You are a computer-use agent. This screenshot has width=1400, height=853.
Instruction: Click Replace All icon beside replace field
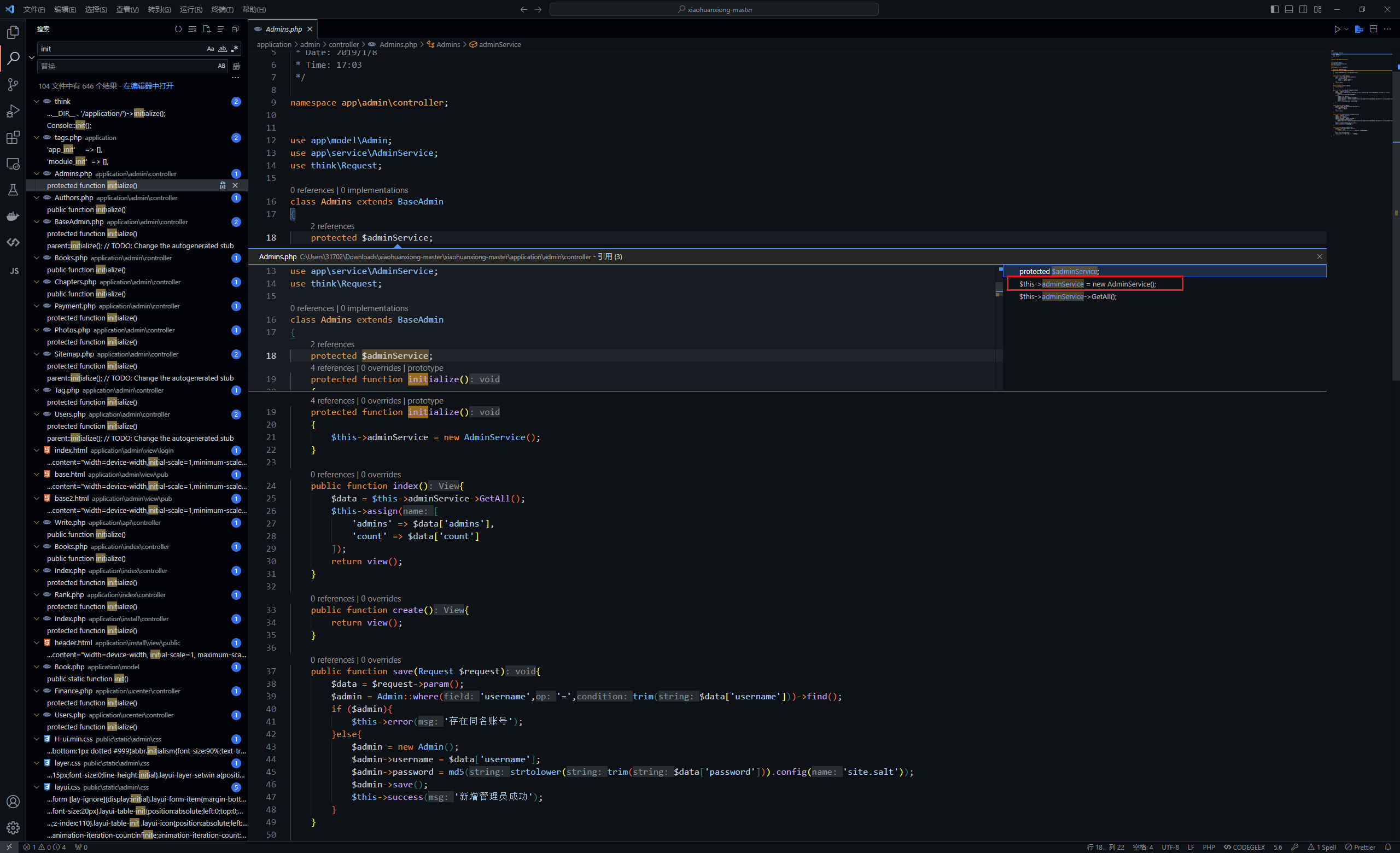click(x=236, y=67)
